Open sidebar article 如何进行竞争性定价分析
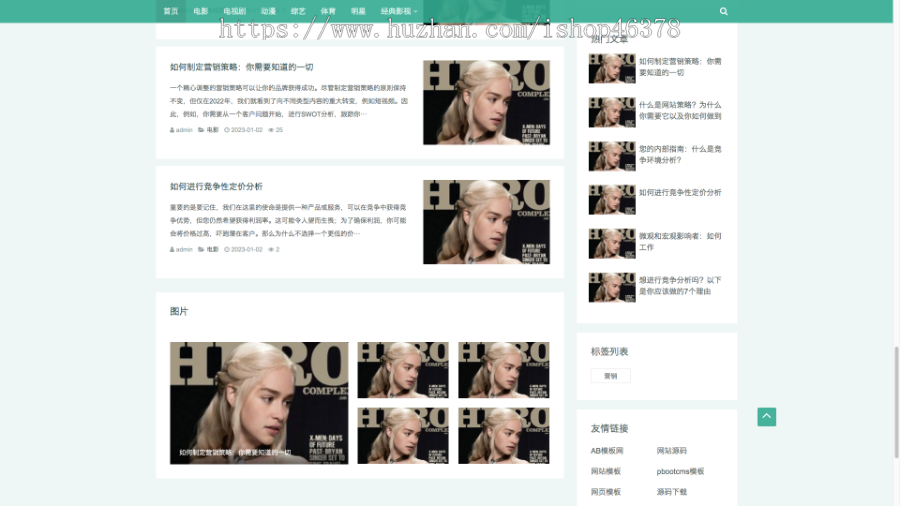 (680, 193)
